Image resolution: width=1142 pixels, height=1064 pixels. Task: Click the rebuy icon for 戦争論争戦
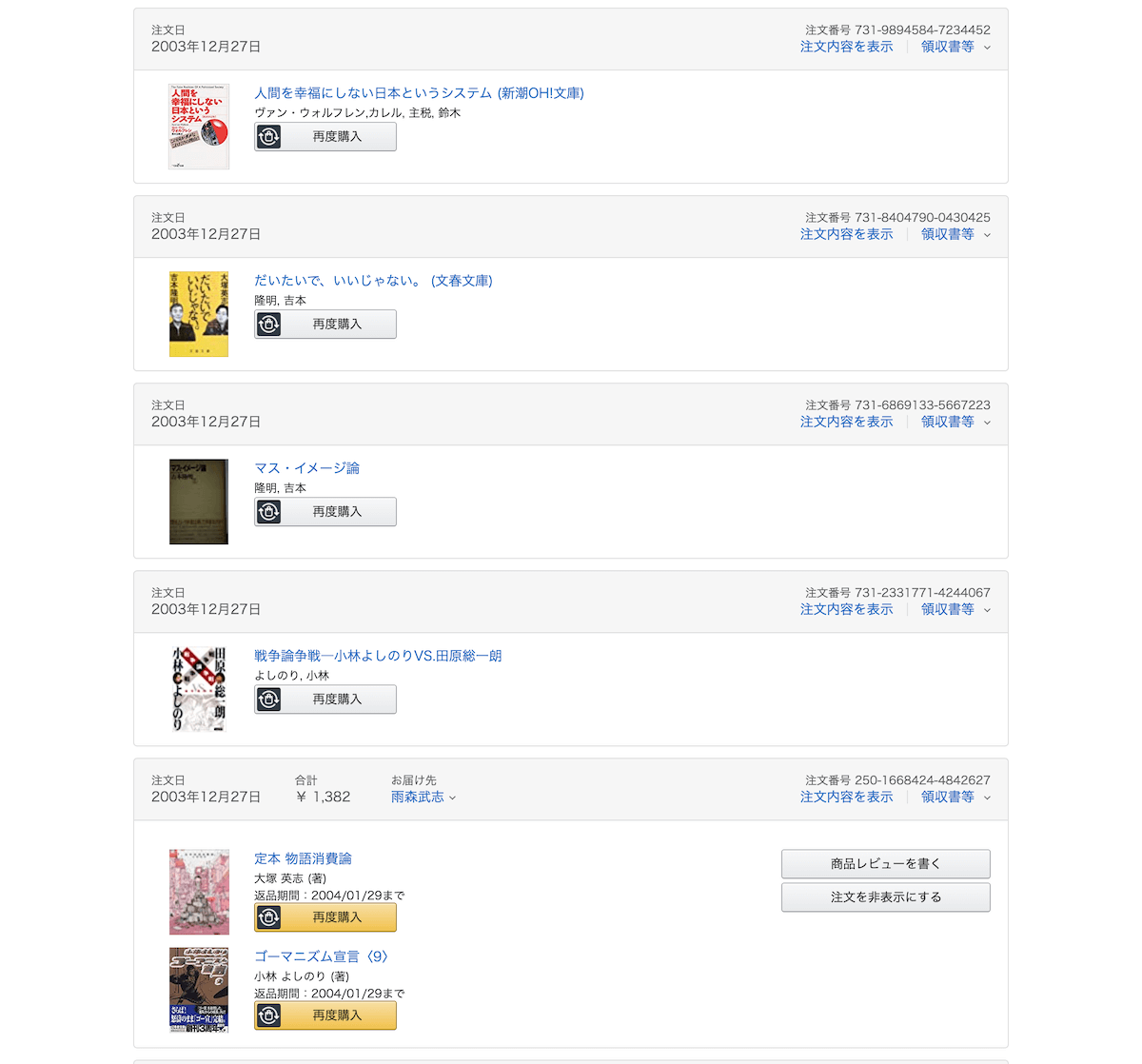(x=269, y=699)
